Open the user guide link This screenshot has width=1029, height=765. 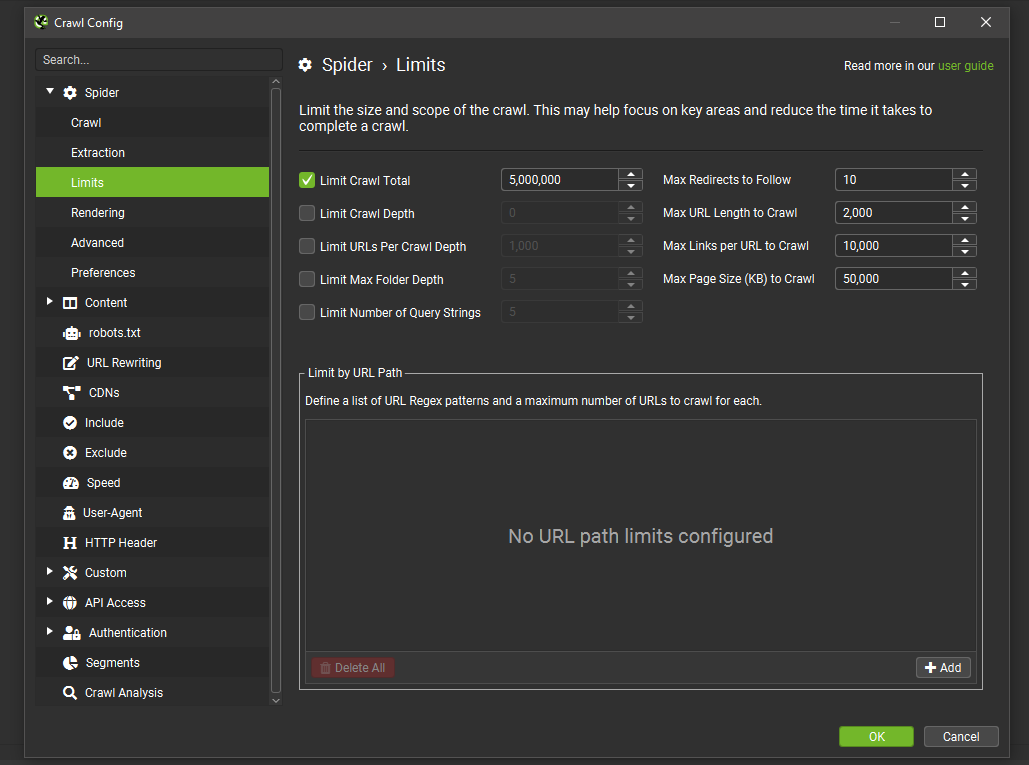point(965,66)
